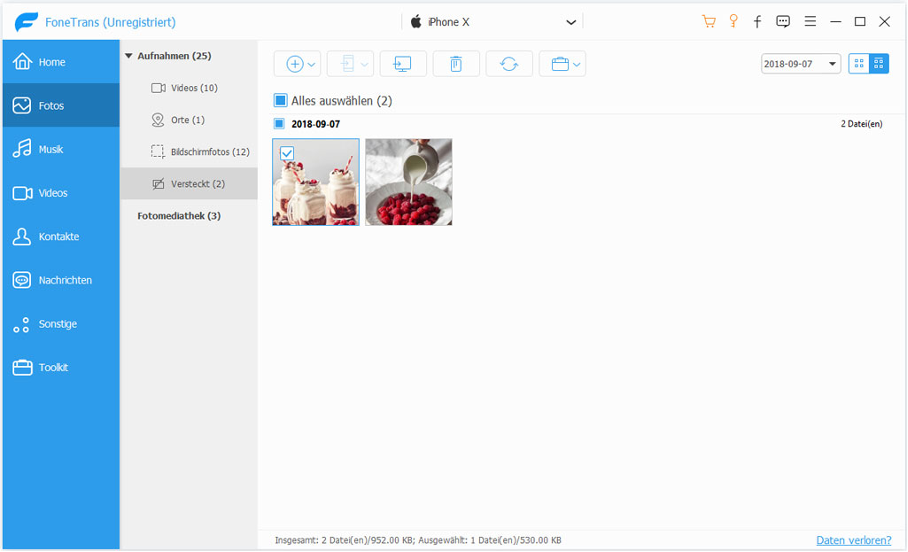Open the iPhone X device dropdown
This screenshot has width=908, height=552.
click(x=571, y=22)
